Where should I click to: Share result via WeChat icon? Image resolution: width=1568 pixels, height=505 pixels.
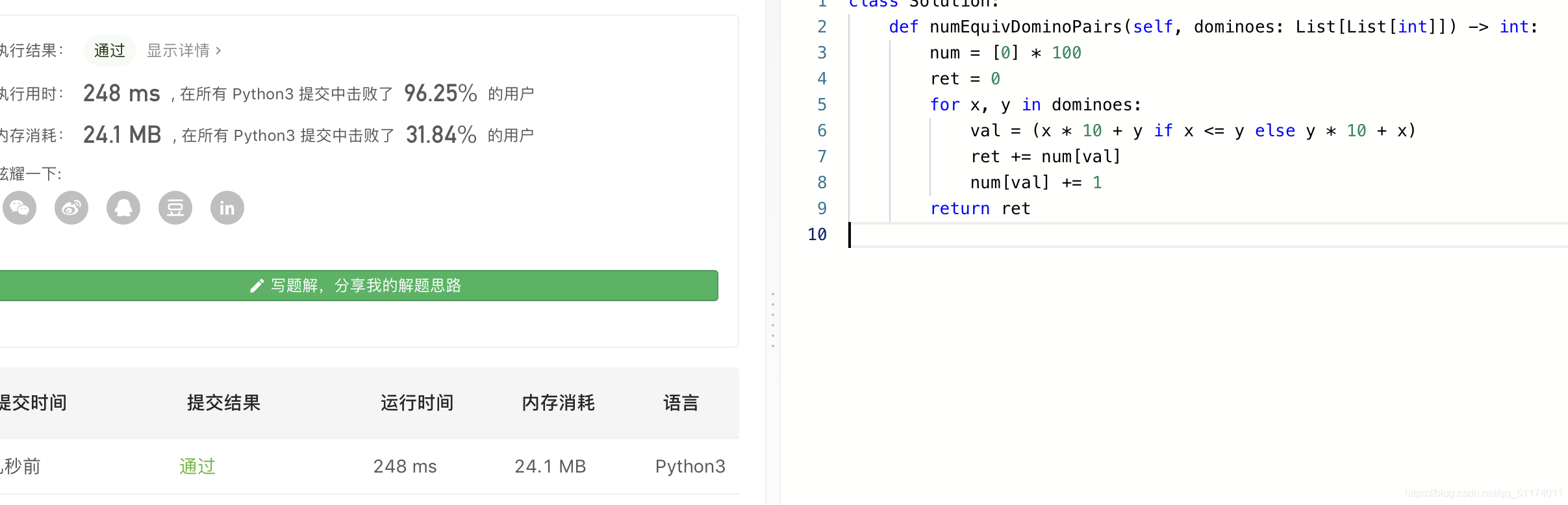tap(19, 208)
